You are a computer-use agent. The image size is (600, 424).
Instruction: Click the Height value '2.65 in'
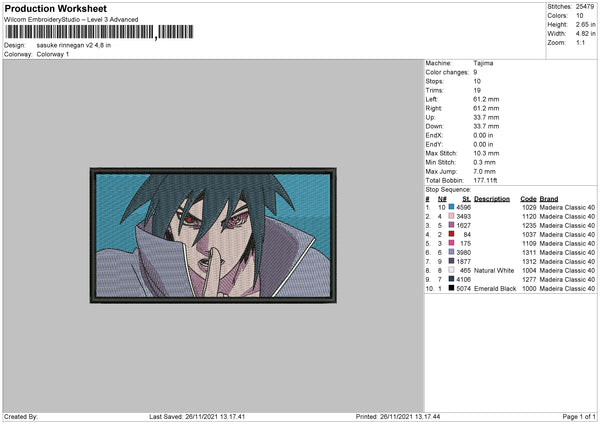click(x=585, y=24)
